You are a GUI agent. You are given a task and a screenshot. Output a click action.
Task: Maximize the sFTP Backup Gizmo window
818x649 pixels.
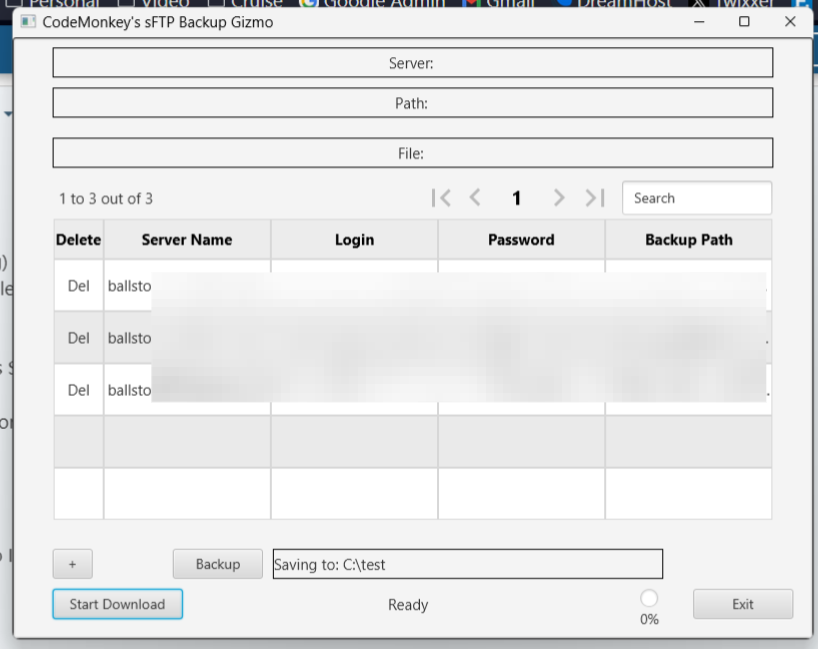tap(744, 22)
